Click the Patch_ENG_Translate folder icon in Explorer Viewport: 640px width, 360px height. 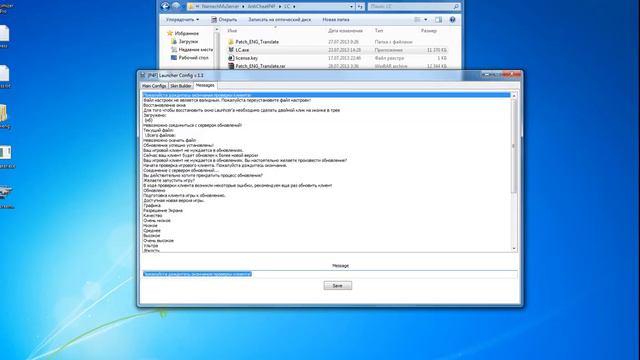231,42
